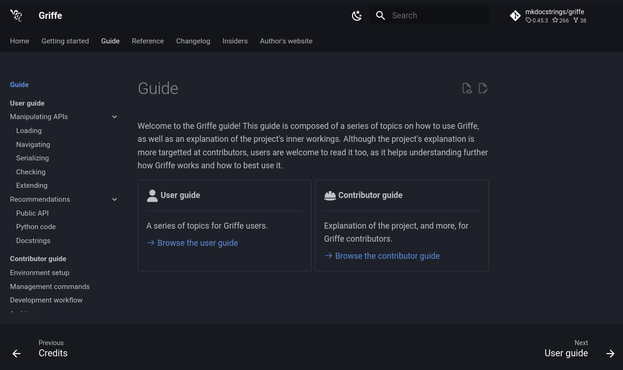Open the Python code sidebar page
Image resolution: width=623 pixels, height=370 pixels.
pyautogui.click(x=36, y=227)
